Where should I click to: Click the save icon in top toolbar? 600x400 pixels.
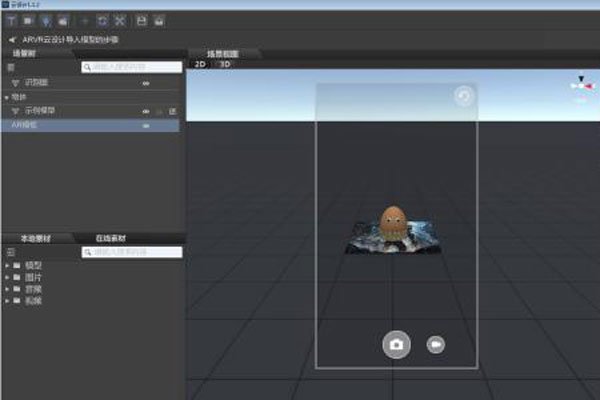pos(141,20)
